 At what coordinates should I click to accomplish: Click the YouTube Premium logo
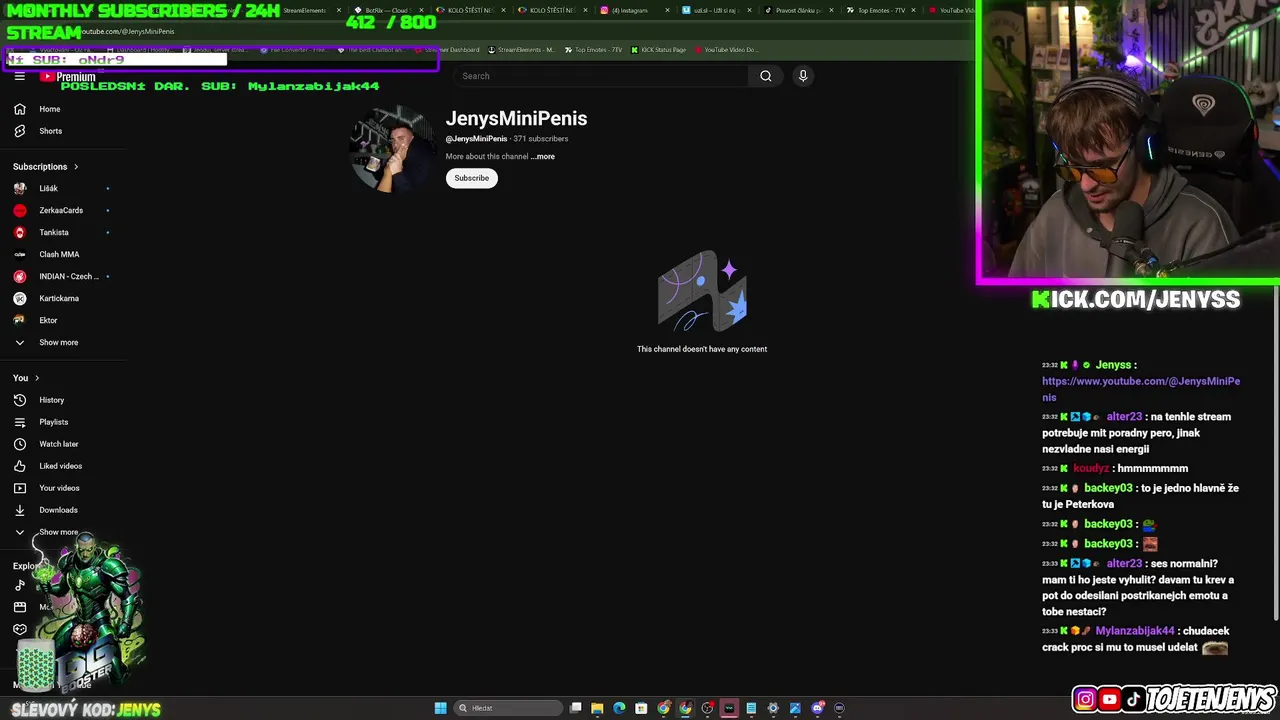click(68, 76)
